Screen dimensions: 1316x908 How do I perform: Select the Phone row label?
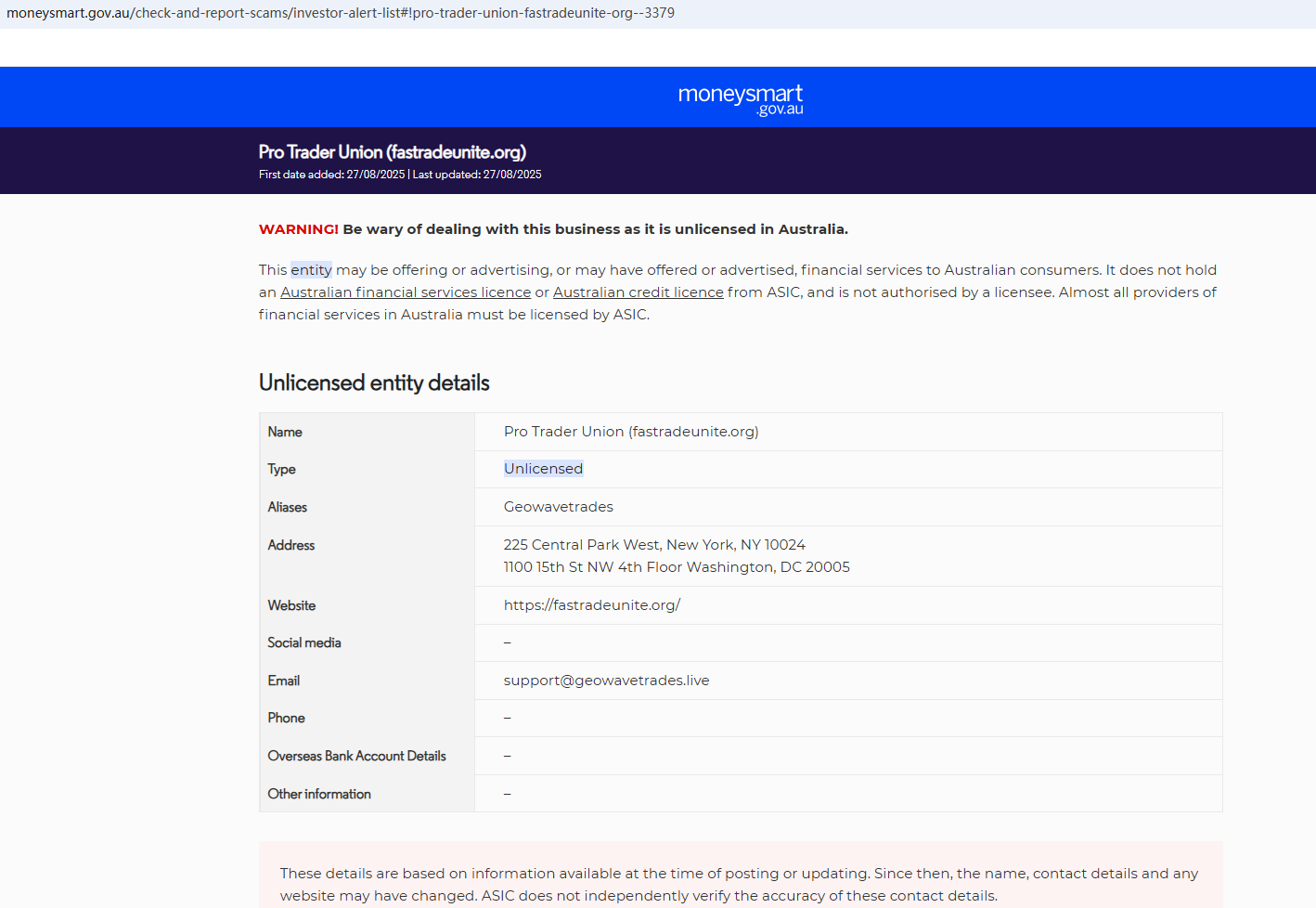tap(286, 718)
